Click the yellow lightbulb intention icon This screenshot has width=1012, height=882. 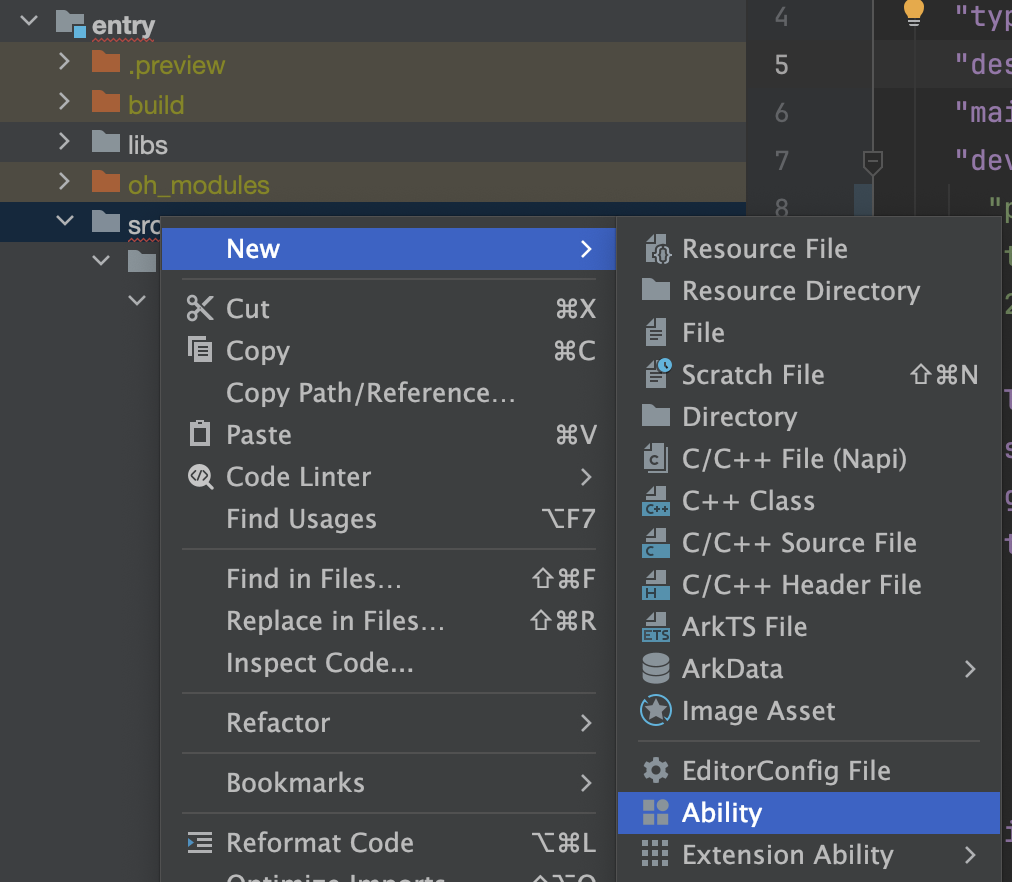click(x=914, y=13)
